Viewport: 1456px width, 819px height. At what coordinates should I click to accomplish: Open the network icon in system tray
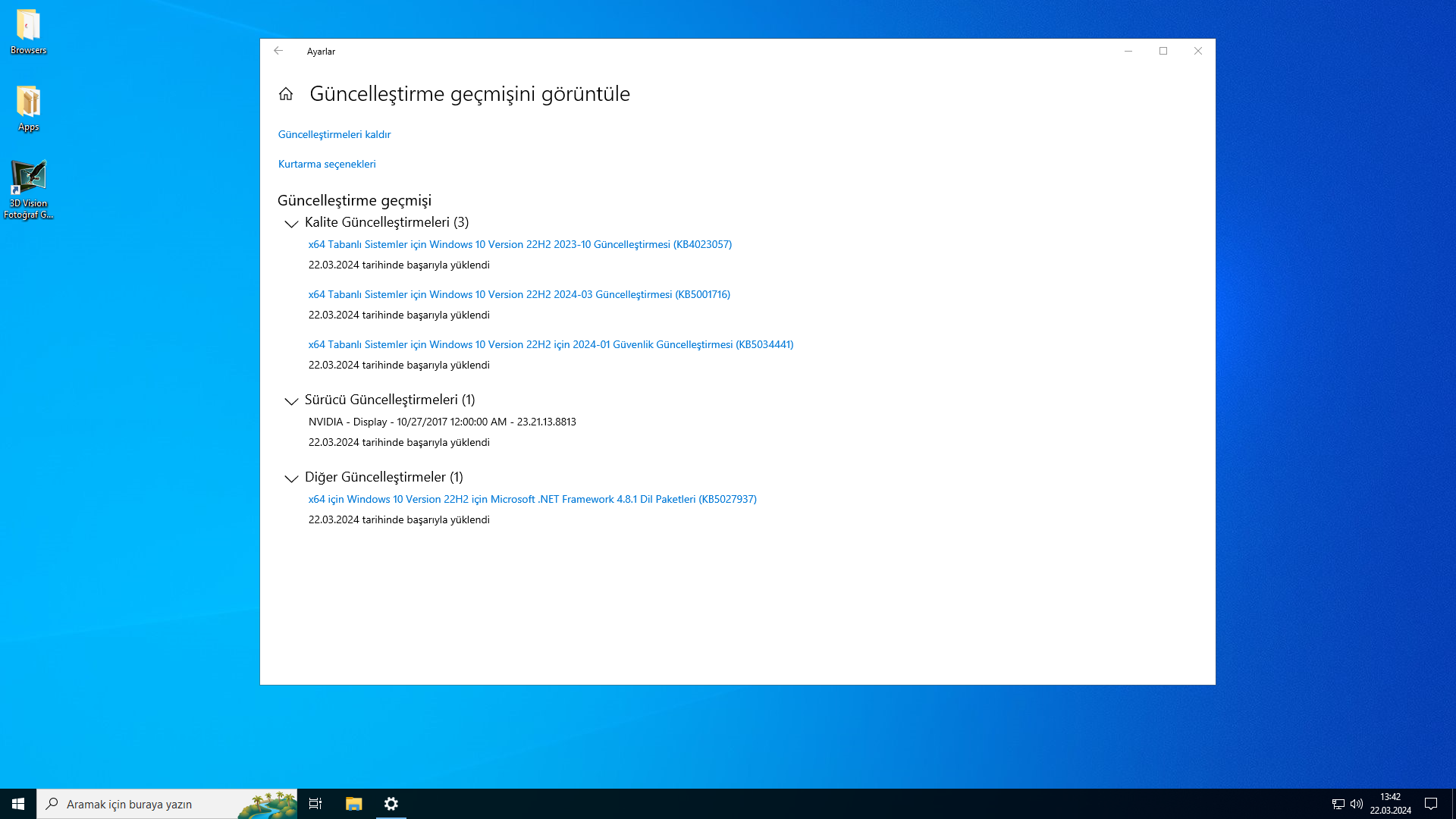pyautogui.click(x=1338, y=804)
